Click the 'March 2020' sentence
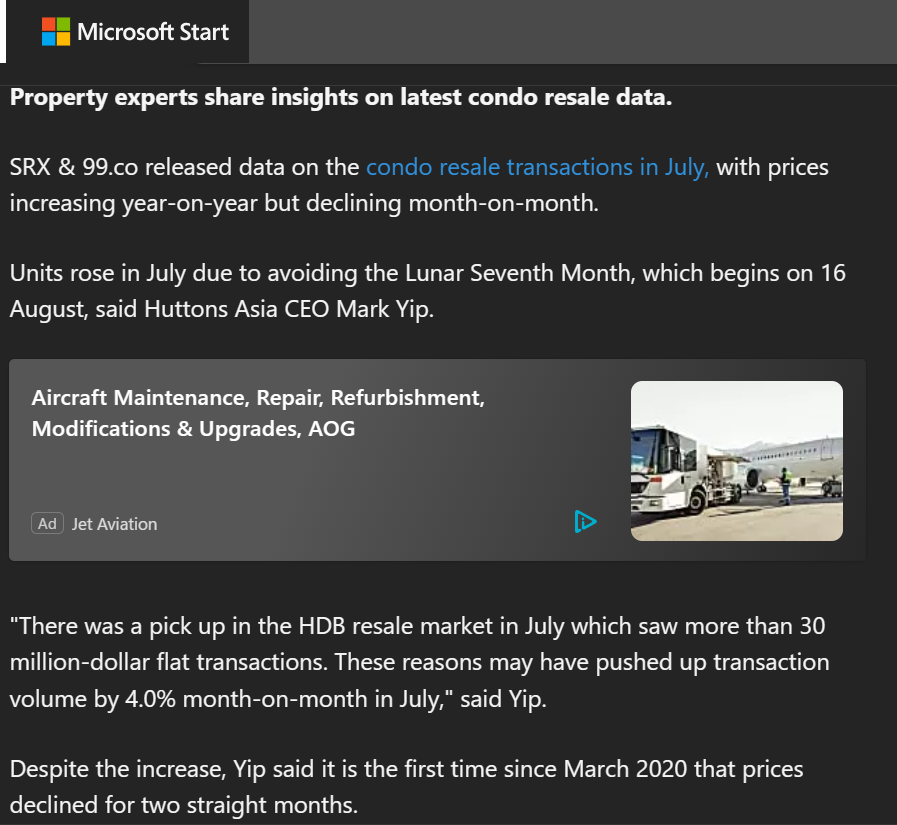This screenshot has width=897, height=825. tap(405, 770)
